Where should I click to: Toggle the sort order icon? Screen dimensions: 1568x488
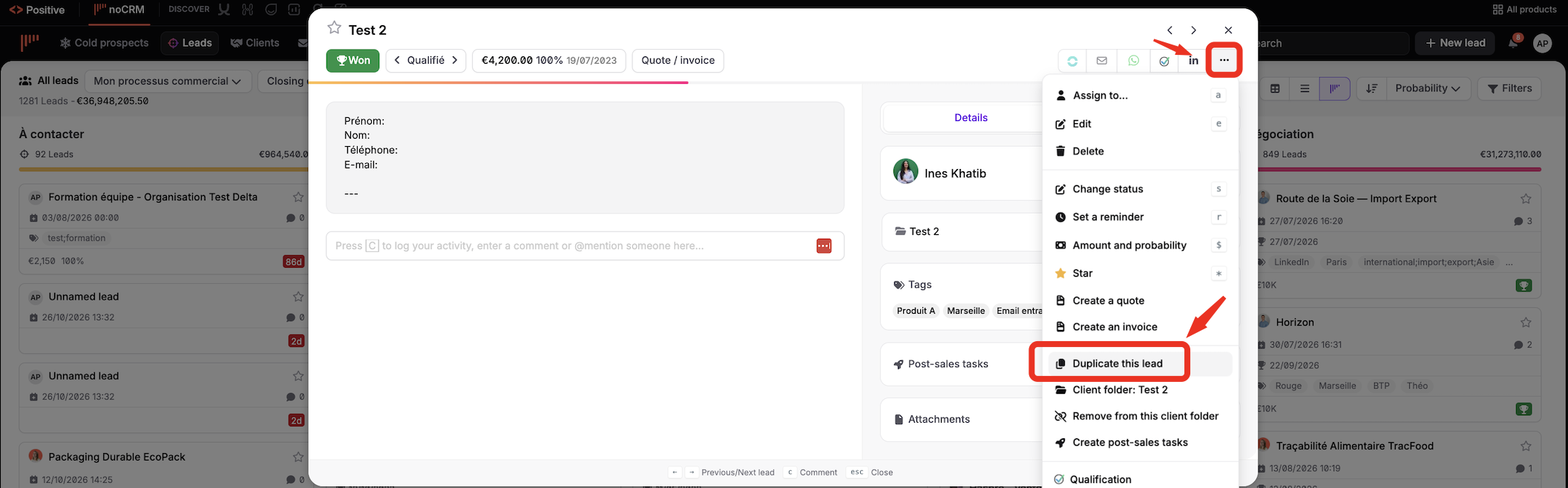click(1371, 88)
